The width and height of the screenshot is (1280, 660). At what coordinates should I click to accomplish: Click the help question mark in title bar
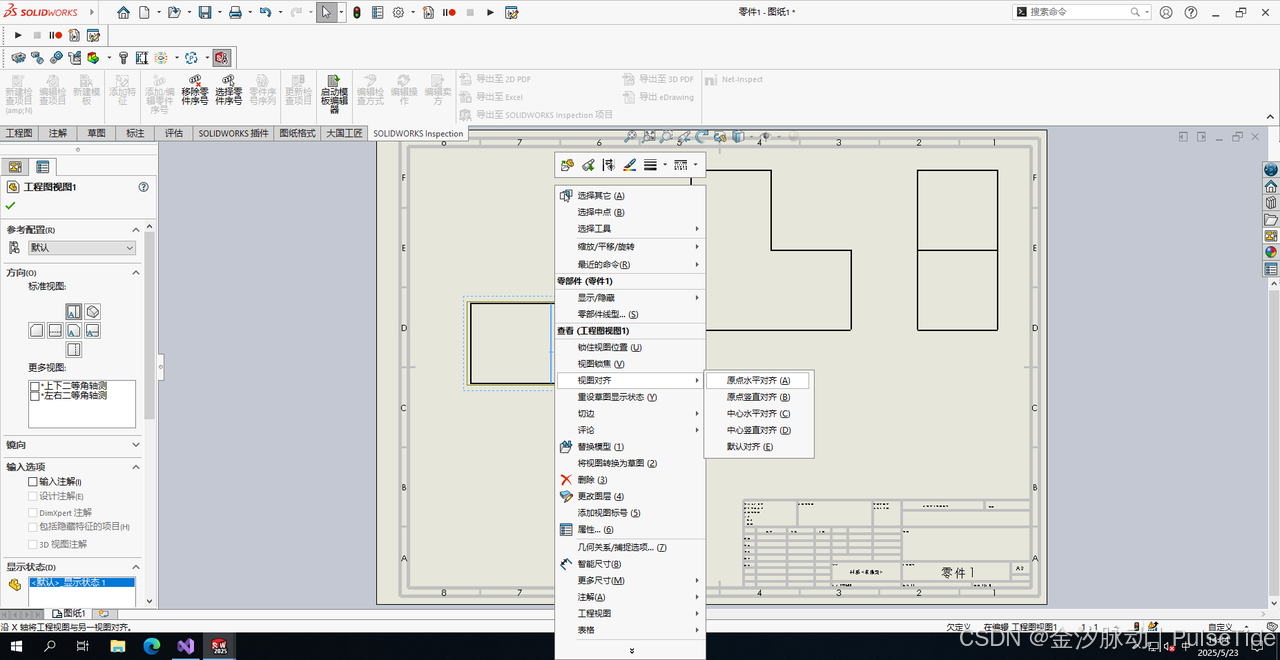coord(1191,12)
